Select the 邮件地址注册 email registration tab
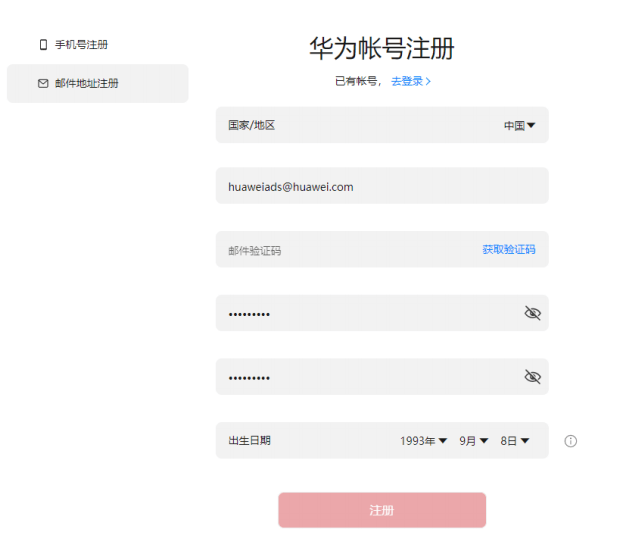The height and width of the screenshot is (538, 622). pos(98,83)
